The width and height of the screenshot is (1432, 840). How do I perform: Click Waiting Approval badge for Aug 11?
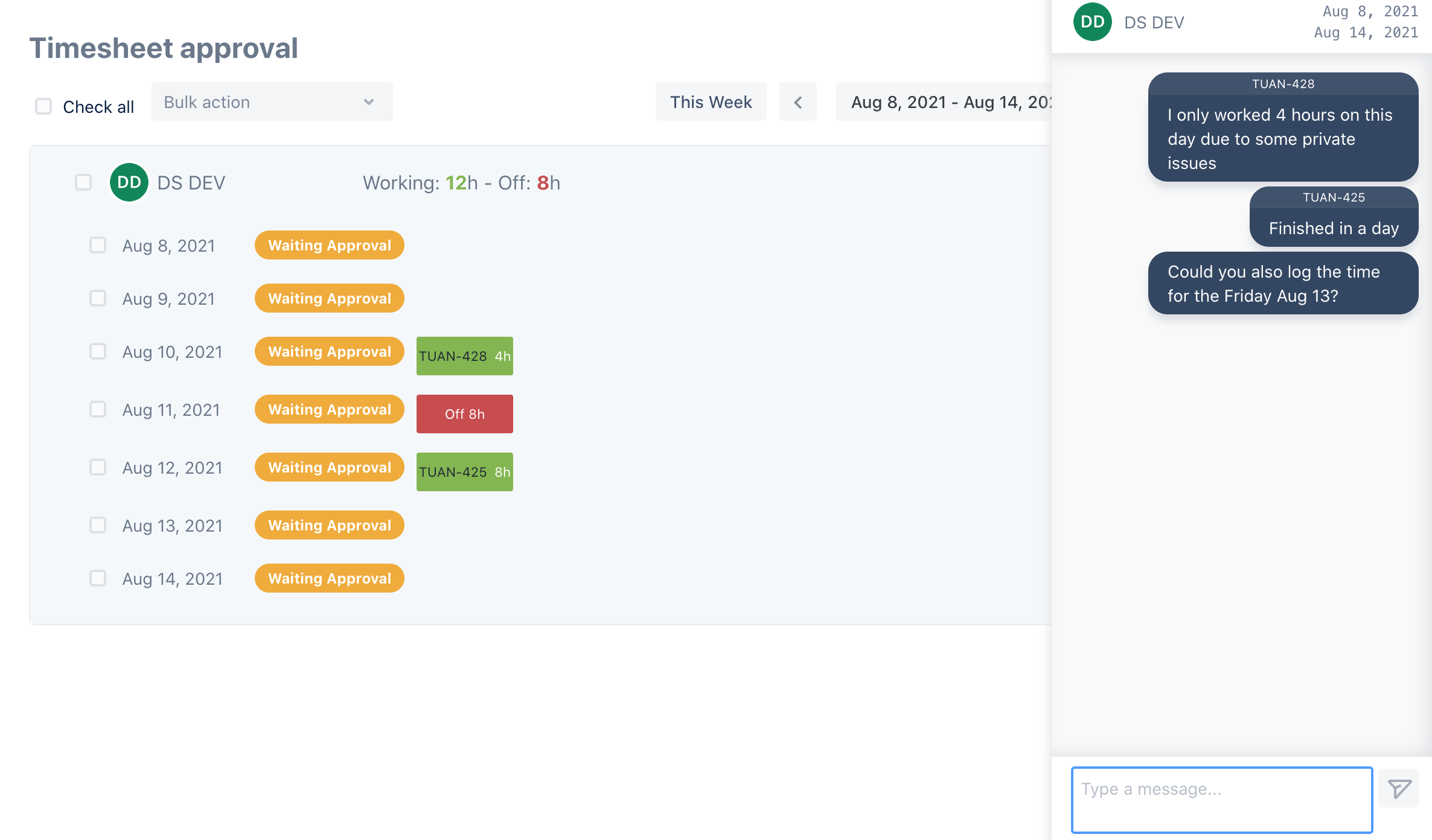click(x=329, y=409)
